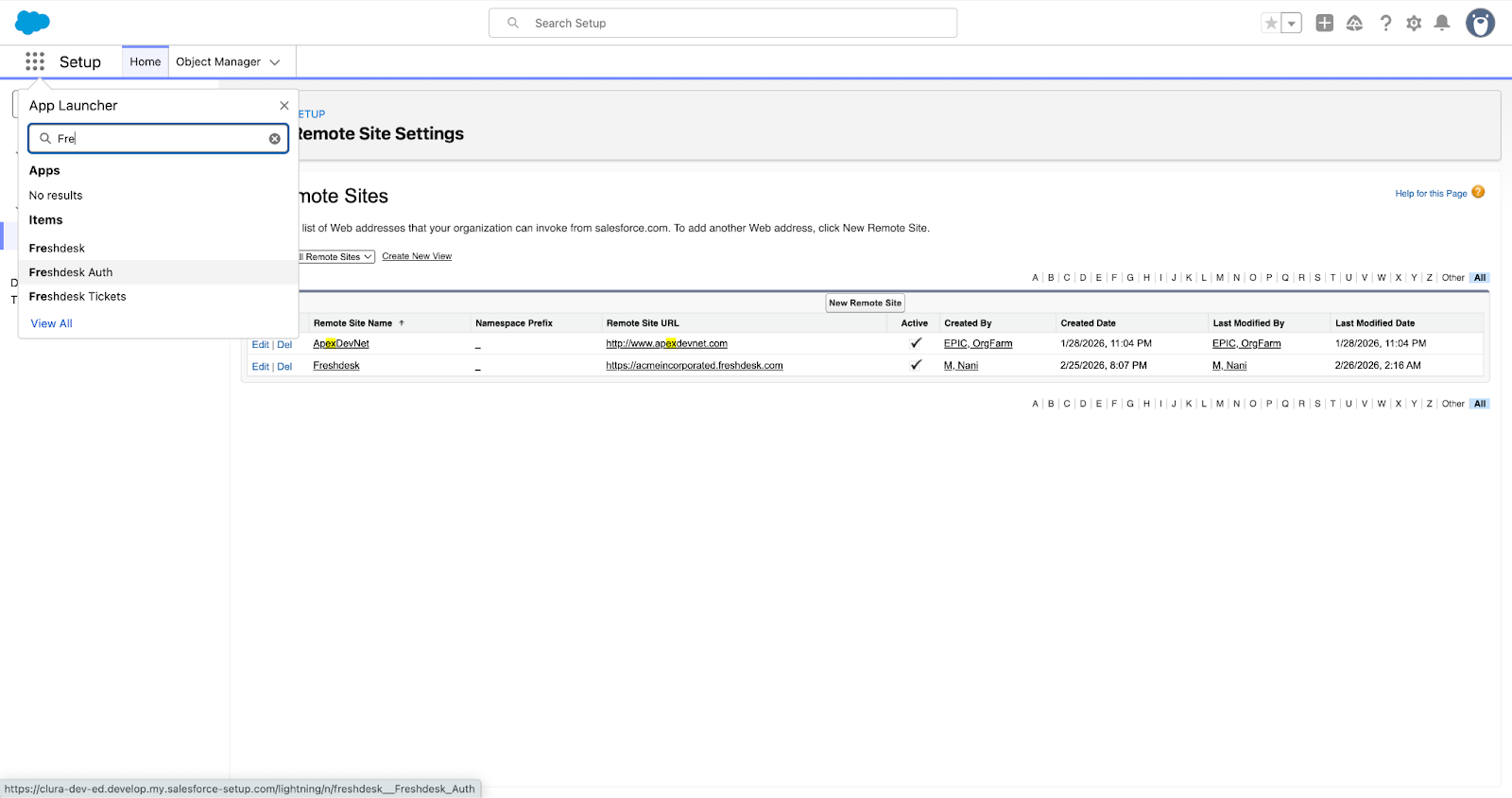Click the orange help icon beside Help for this Page
The height and width of the screenshot is (798, 1512).
click(x=1479, y=192)
